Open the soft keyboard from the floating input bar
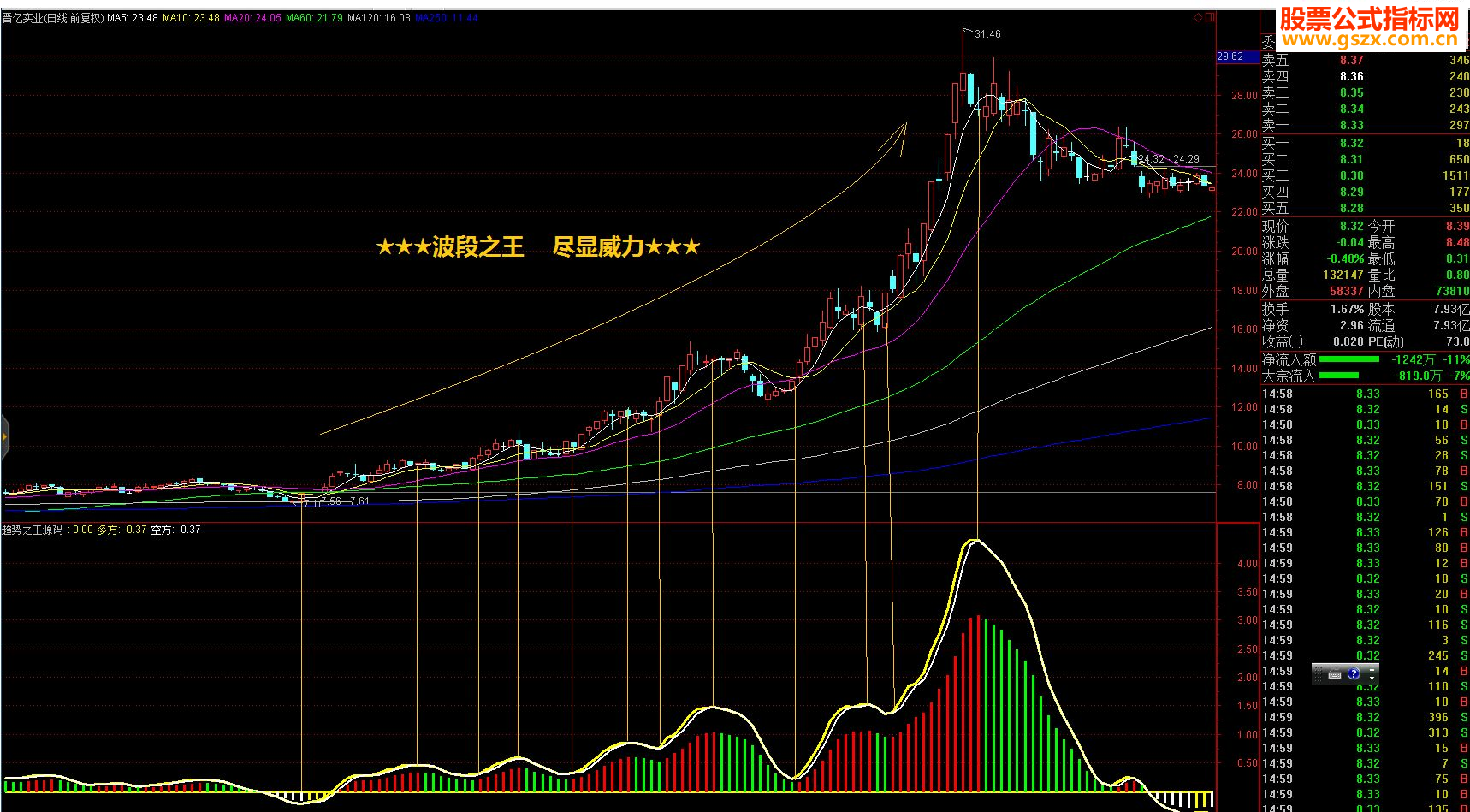1470x812 pixels. 1335,675
